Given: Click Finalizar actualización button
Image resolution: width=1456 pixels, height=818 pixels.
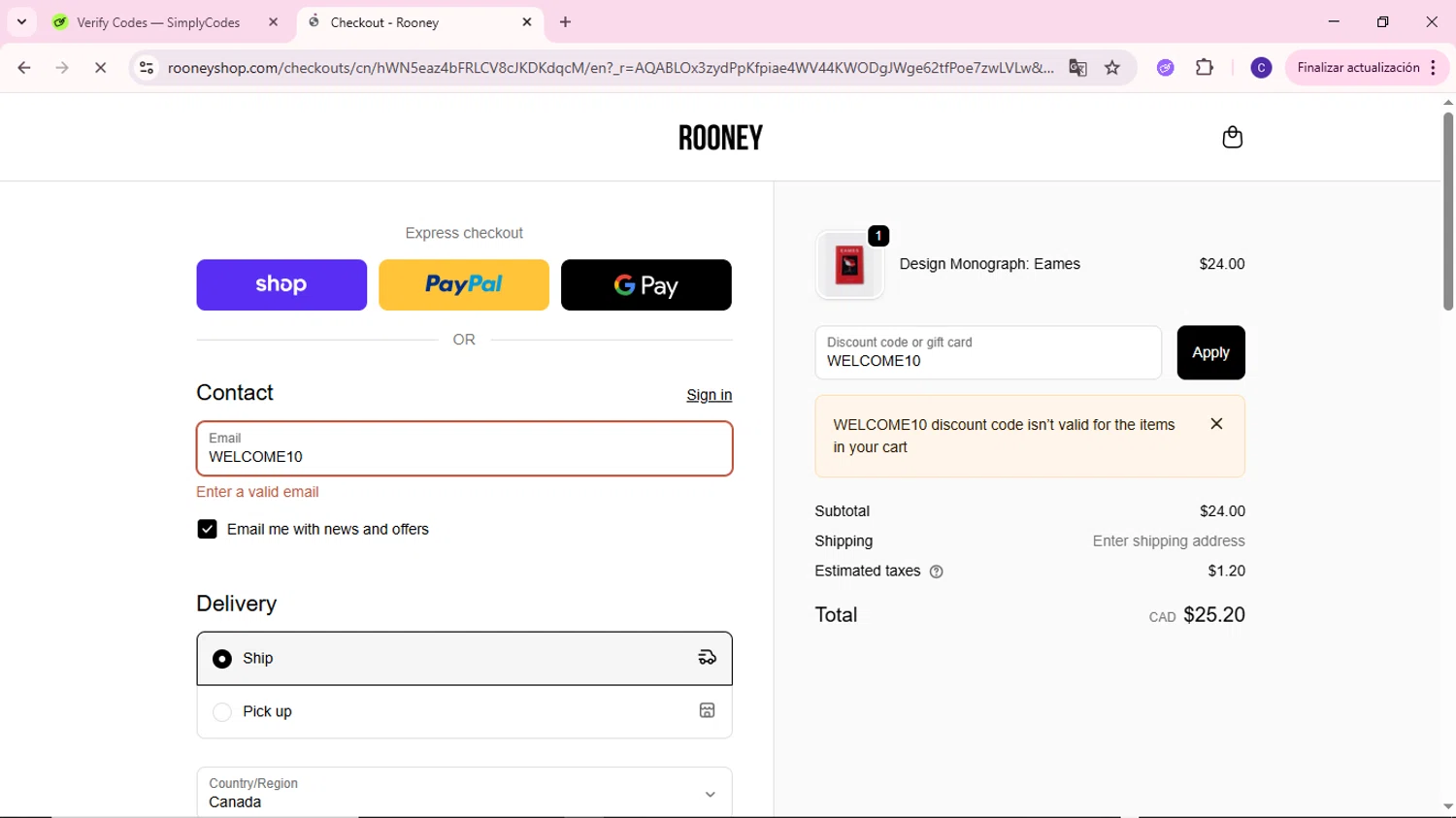Looking at the screenshot, I should (x=1358, y=67).
